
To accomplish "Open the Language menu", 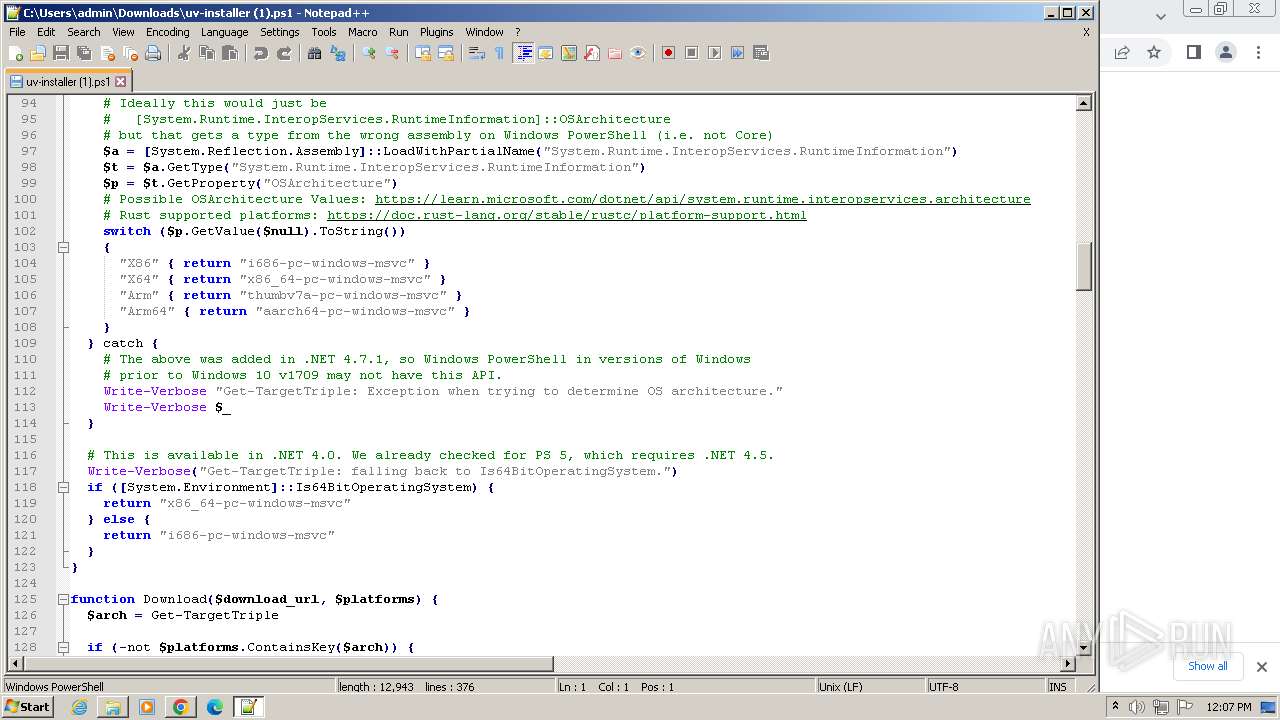I will click(224, 32).
